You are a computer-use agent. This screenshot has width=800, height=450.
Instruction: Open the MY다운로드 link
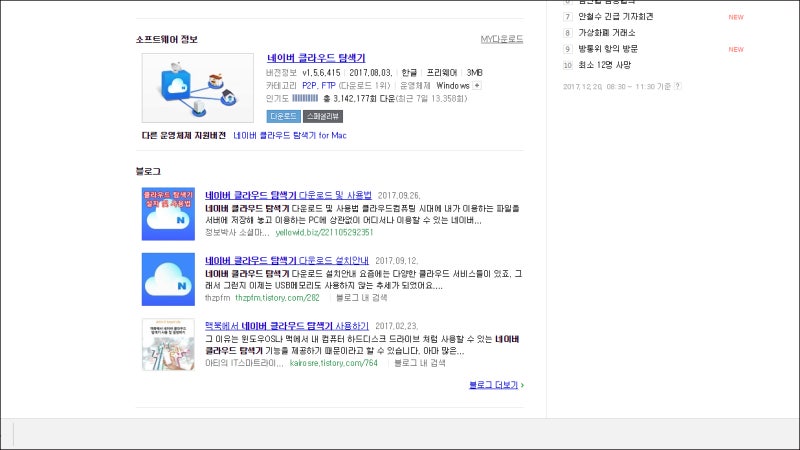click(x=502, y=39)
